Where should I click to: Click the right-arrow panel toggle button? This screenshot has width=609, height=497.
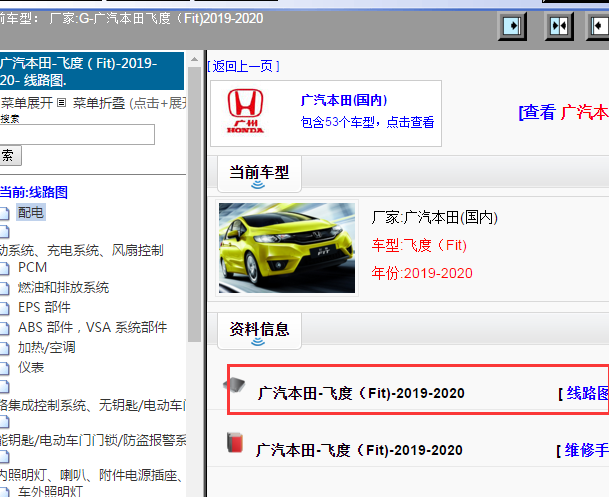512,26
